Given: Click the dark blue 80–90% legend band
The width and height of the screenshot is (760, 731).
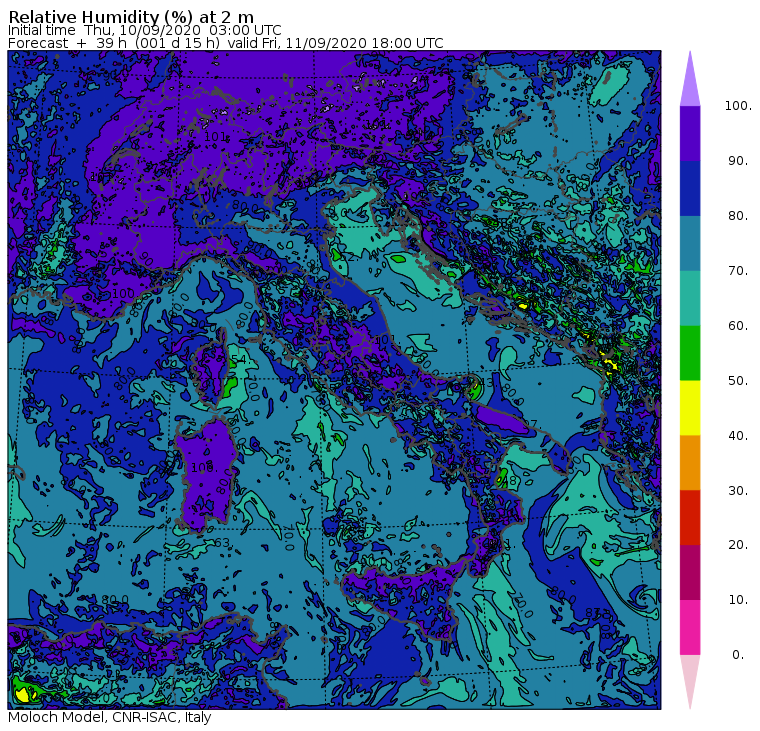Looking at the screenshot, I should coord(690,189).
